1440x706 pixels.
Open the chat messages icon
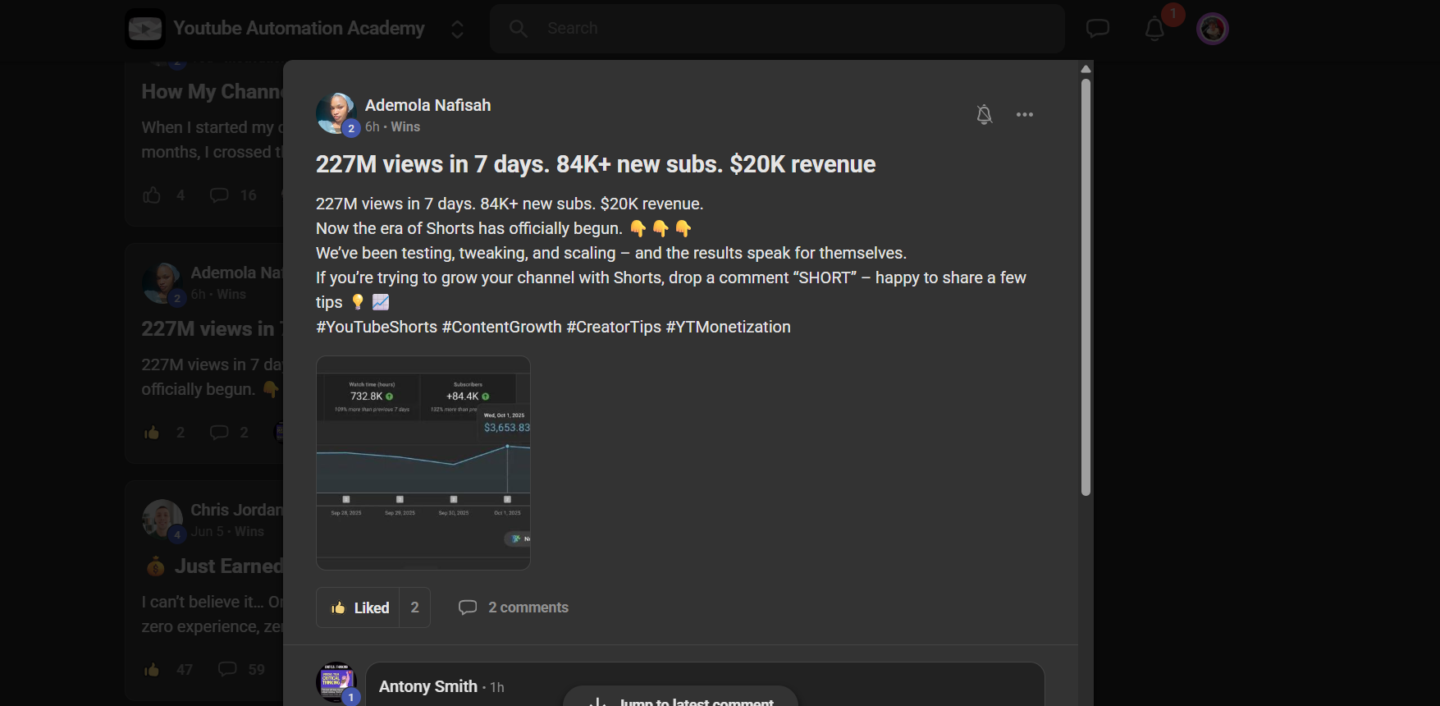tap(1098, 28)
